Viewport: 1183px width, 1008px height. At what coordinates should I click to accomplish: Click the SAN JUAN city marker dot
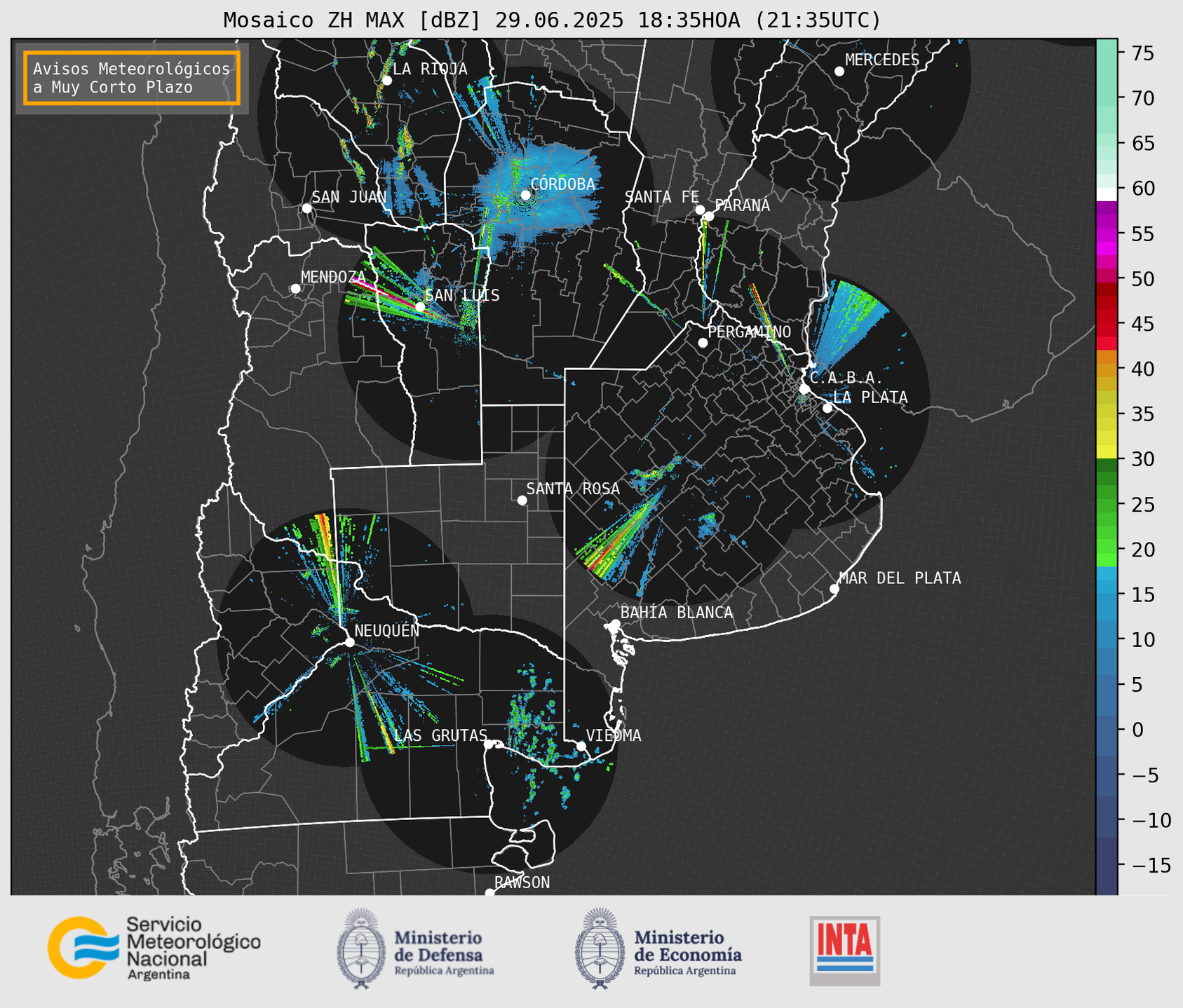click(306, 208)
